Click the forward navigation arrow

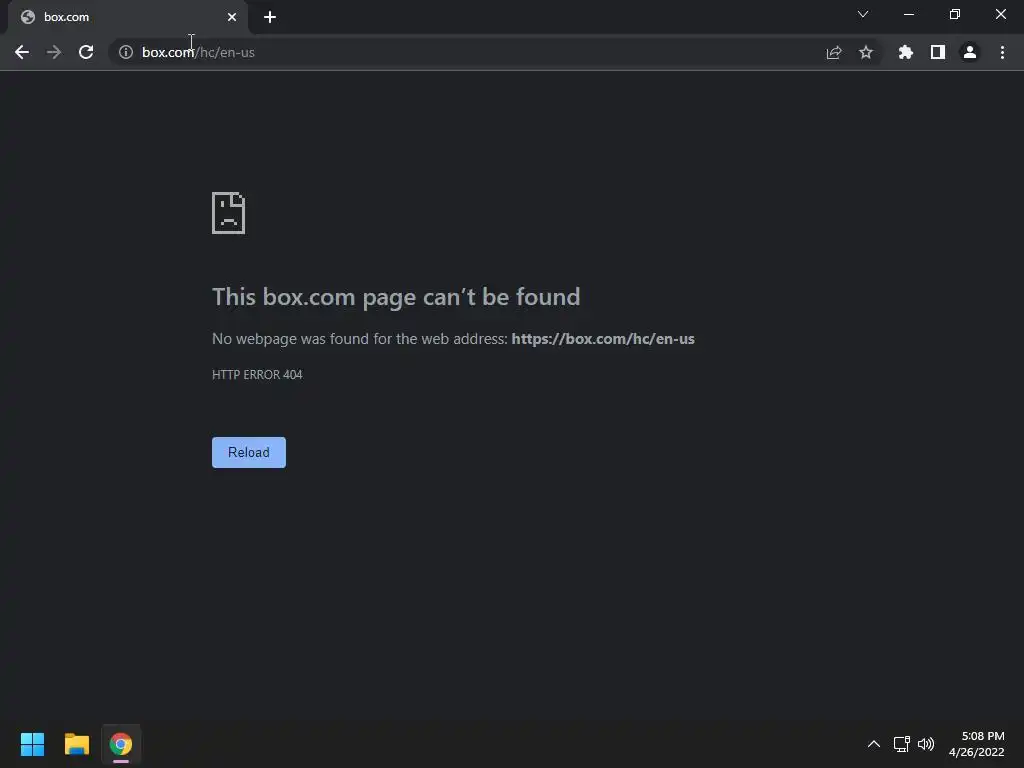point(54,52)
